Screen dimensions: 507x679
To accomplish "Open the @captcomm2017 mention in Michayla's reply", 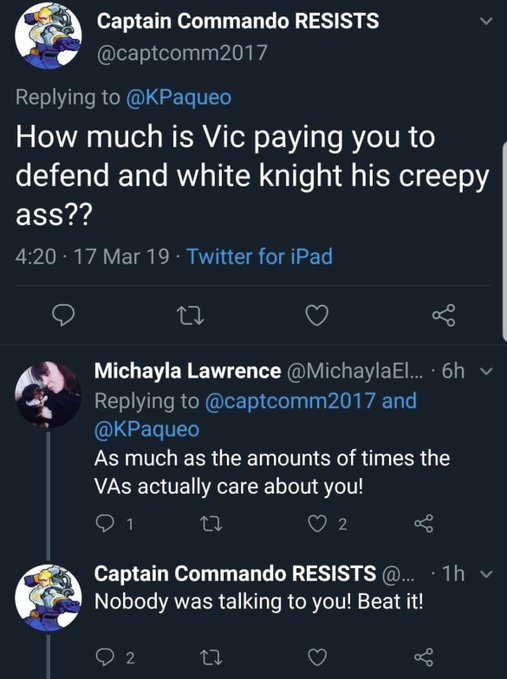I will pyautogui.click(x=289, y=401).
